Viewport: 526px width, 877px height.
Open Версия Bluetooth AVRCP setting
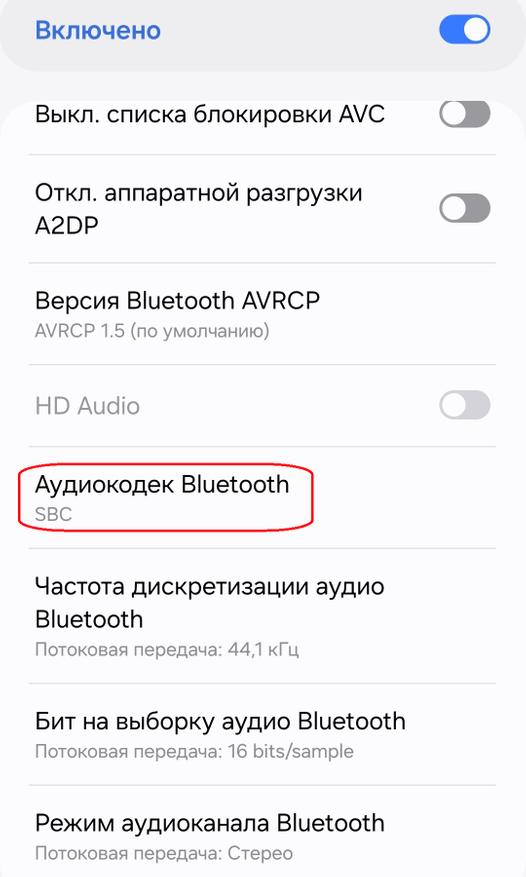coord(262,314)
